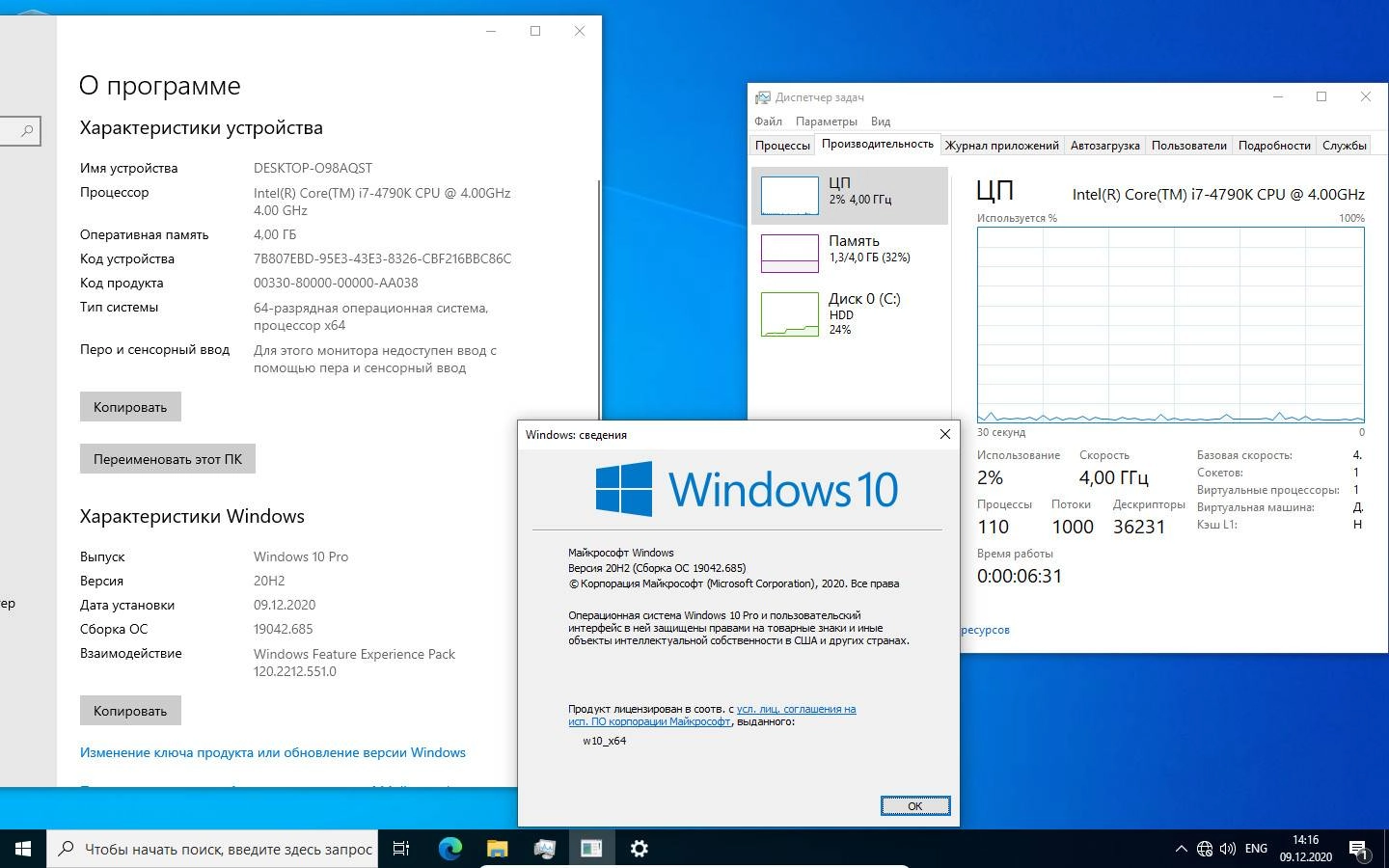This screenshot has height=868, width=1389.
Task: Click the w10_x64 licensee name
Action: pos(605,741)
